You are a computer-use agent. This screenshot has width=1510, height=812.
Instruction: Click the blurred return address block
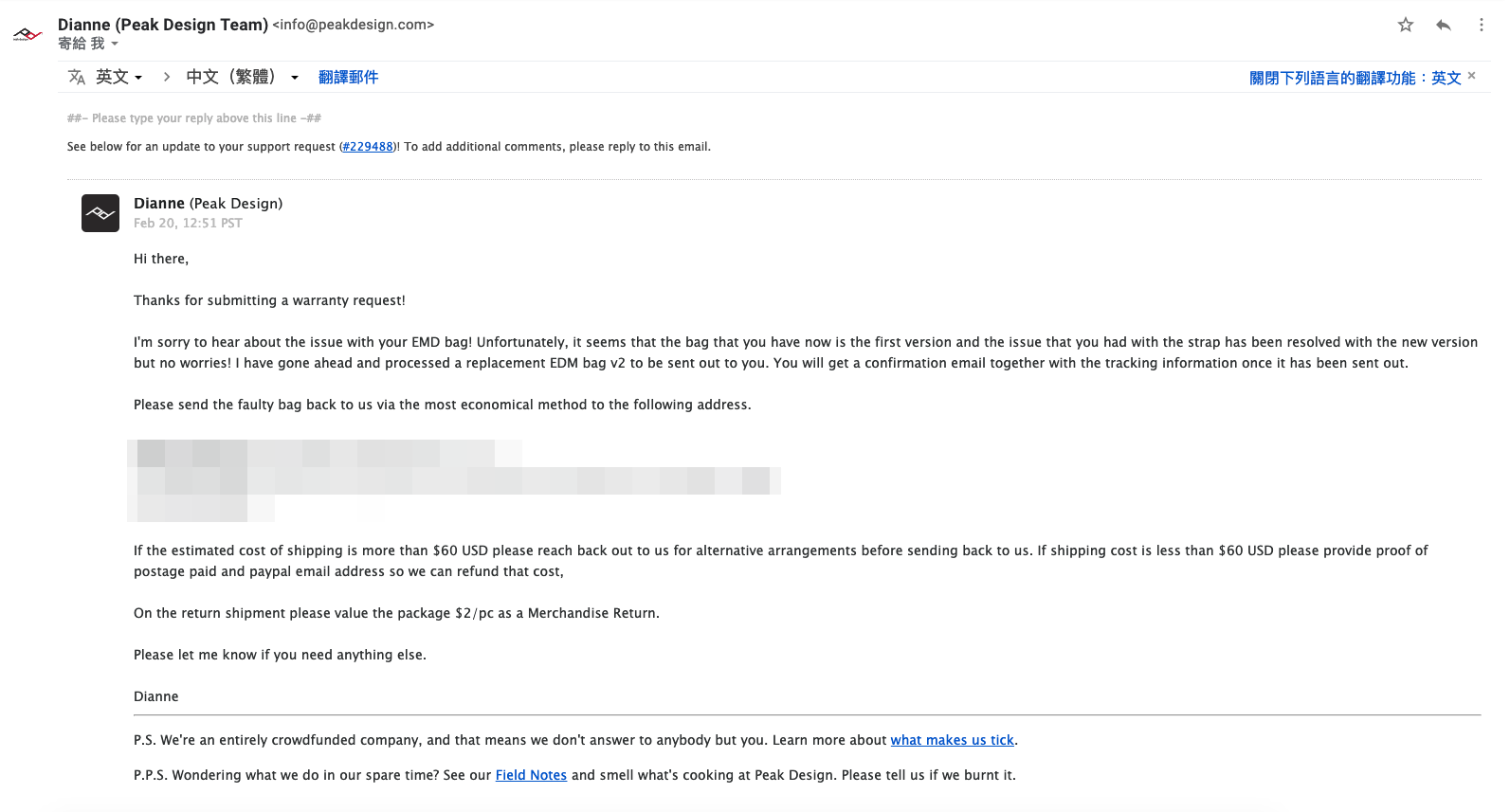[x=452, y=480]
